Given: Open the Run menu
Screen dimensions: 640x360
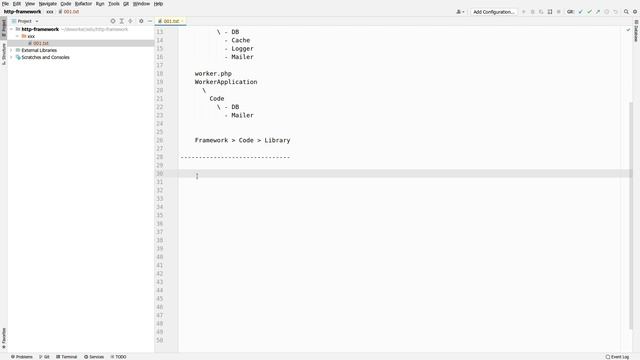Looking at the screenshot, I should 100,4.
